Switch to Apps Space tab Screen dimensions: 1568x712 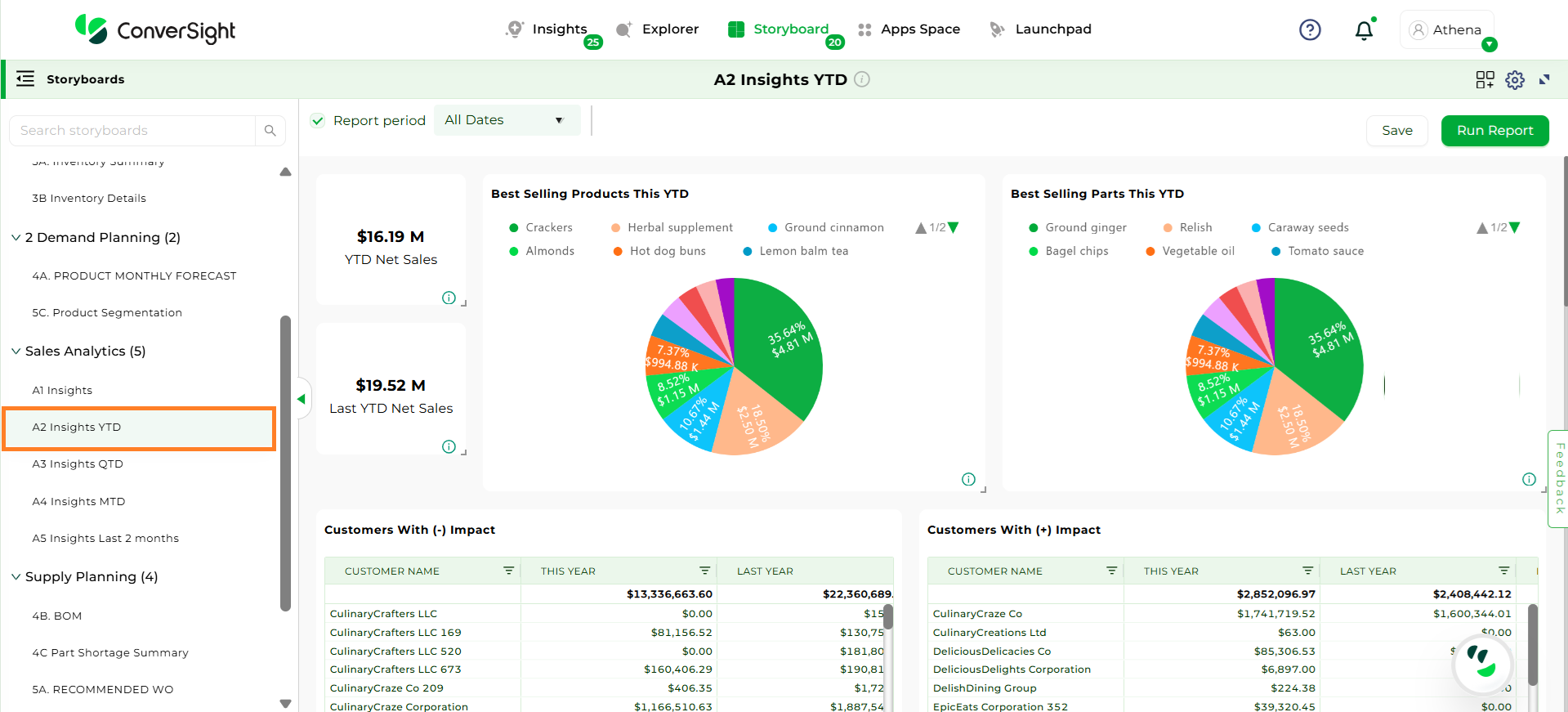coord(909,29)
